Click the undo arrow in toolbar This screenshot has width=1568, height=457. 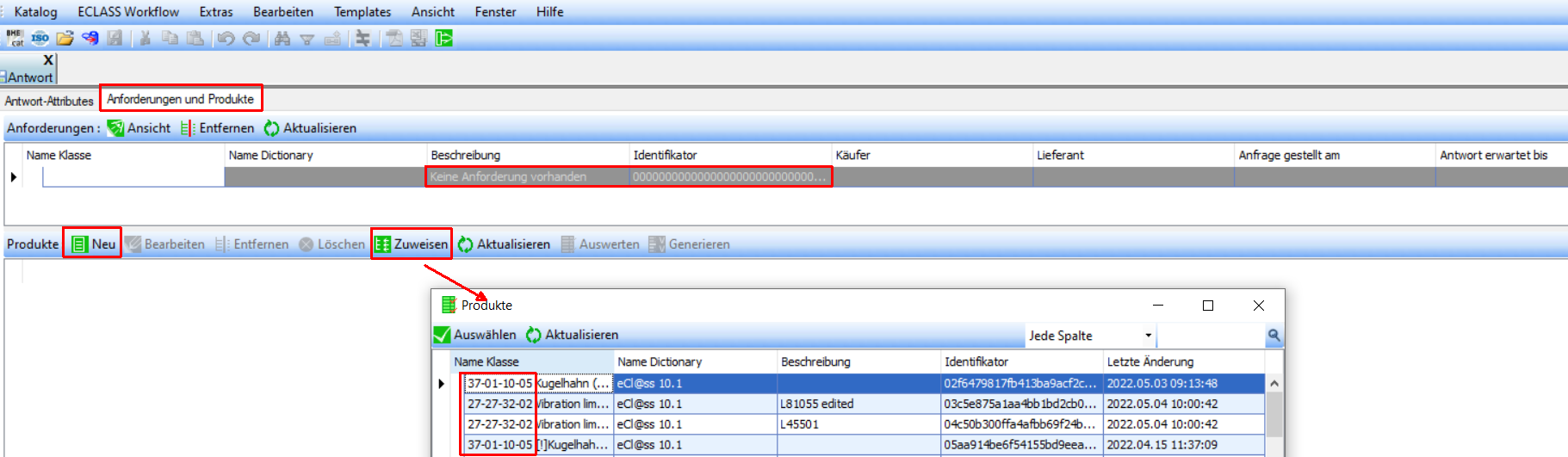(x=226, y=38)
